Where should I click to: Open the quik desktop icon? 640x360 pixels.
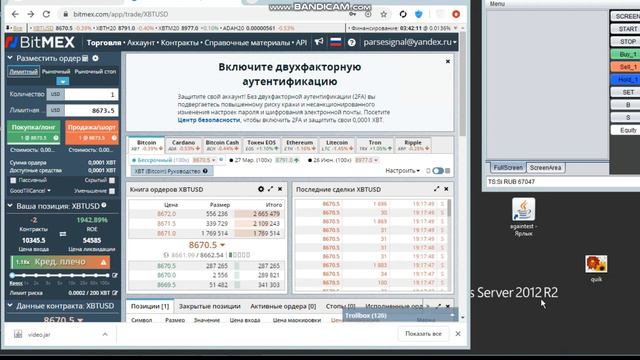point(596,269)
